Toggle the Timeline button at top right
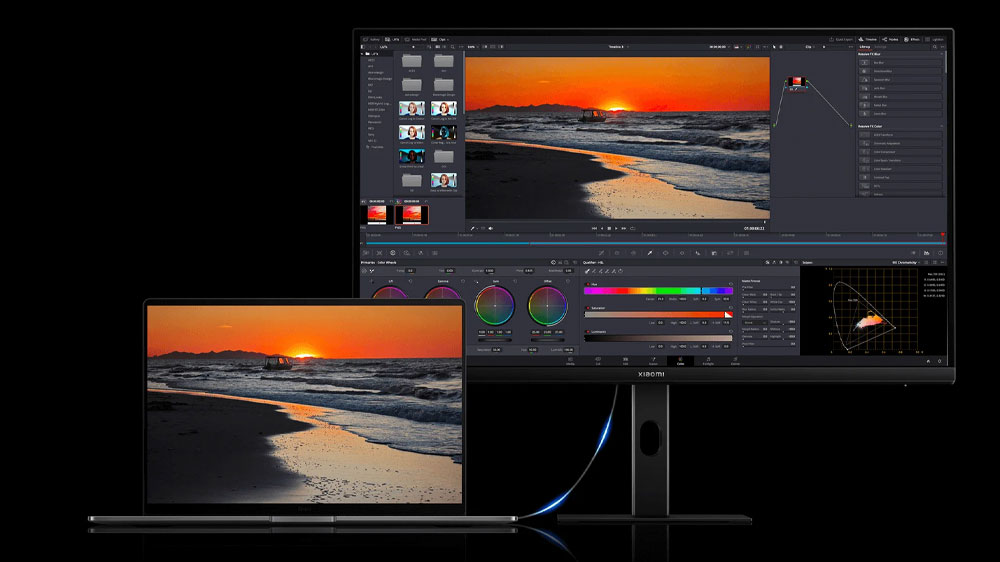The image size is (1000, 562). coord(867,40)
